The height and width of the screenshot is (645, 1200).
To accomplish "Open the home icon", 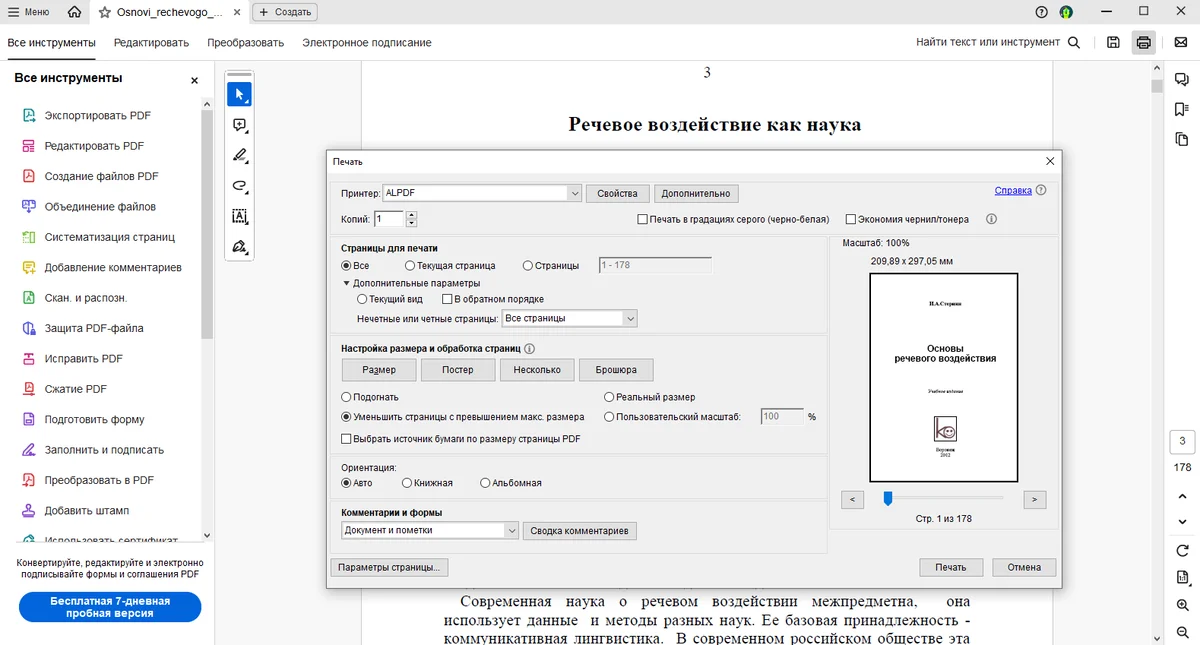I will [75, 12].
